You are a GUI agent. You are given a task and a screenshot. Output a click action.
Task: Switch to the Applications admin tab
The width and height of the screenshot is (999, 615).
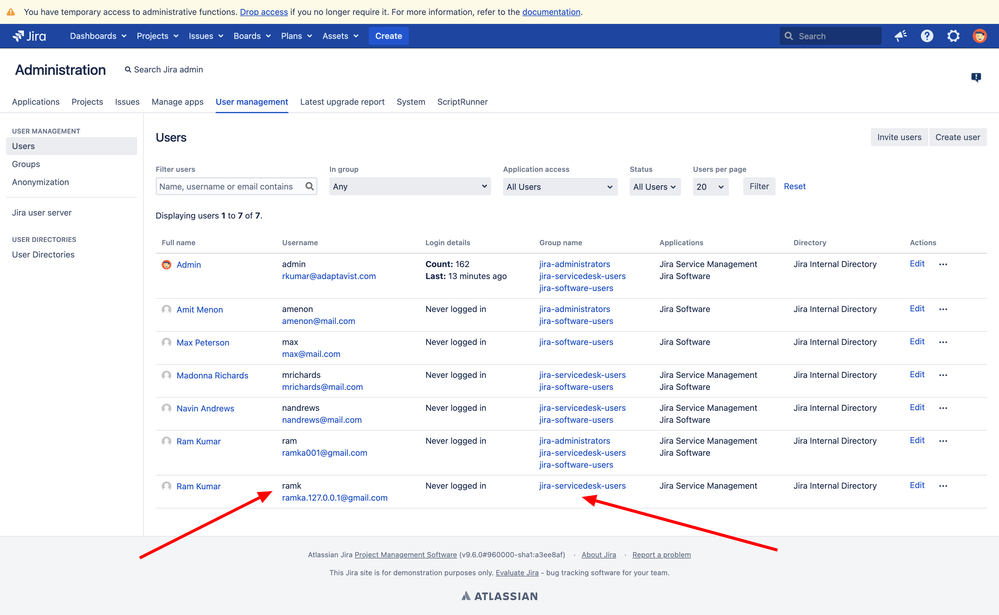tap(36, 102)
